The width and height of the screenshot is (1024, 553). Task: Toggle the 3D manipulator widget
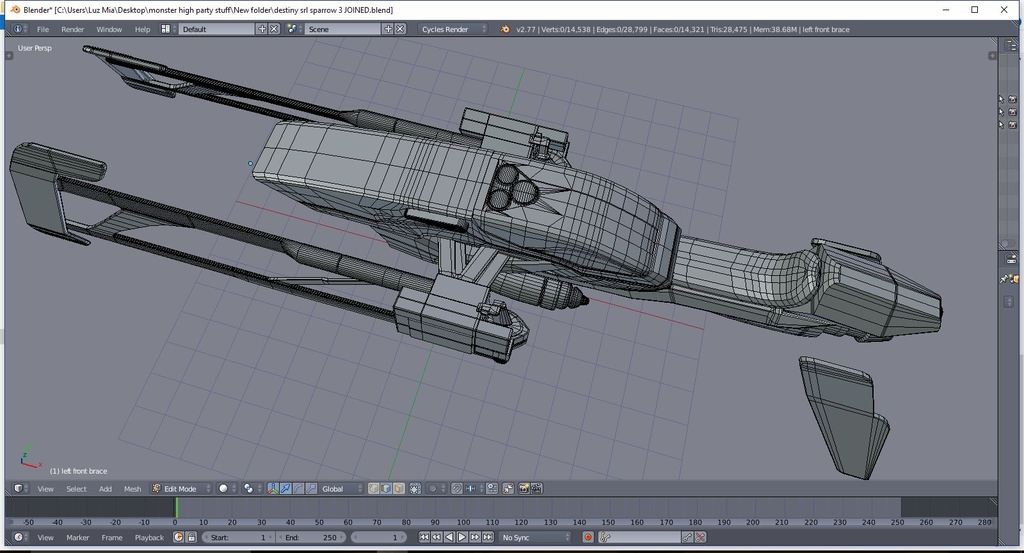[273, 489]
